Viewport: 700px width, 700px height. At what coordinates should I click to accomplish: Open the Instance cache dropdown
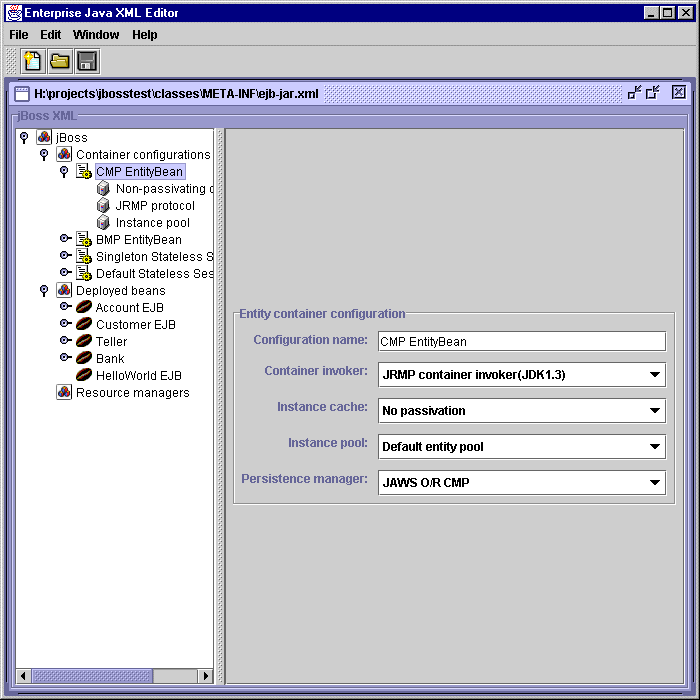pyautogui.click(x=654, y=411)
